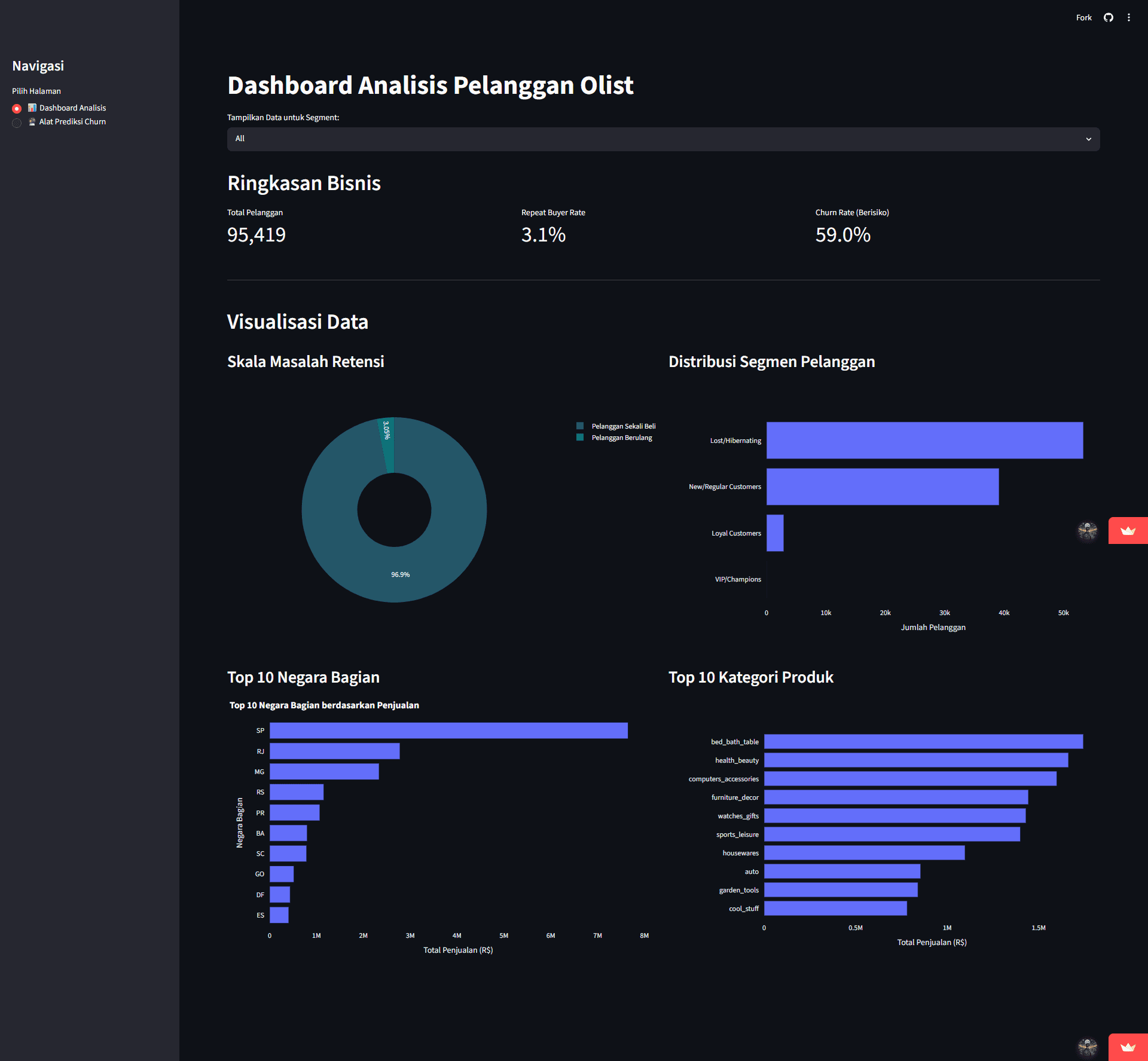Click the creator avatar at page bottom

(1088, 1047)
